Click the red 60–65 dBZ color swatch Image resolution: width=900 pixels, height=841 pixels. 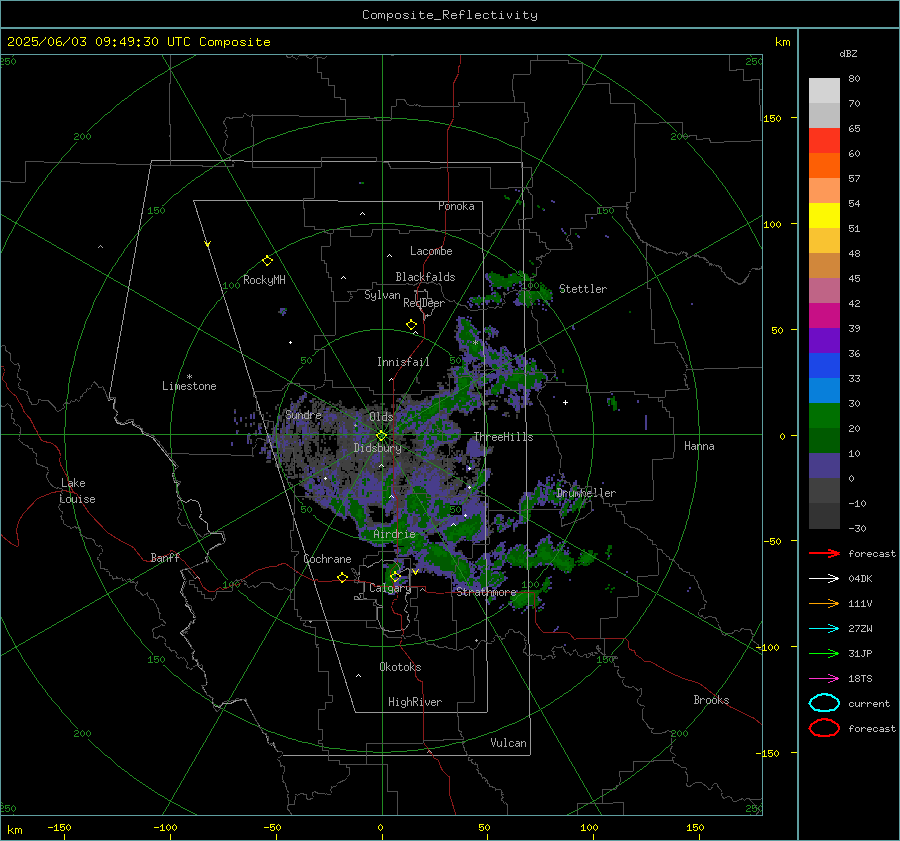click(x=824, y=141)
